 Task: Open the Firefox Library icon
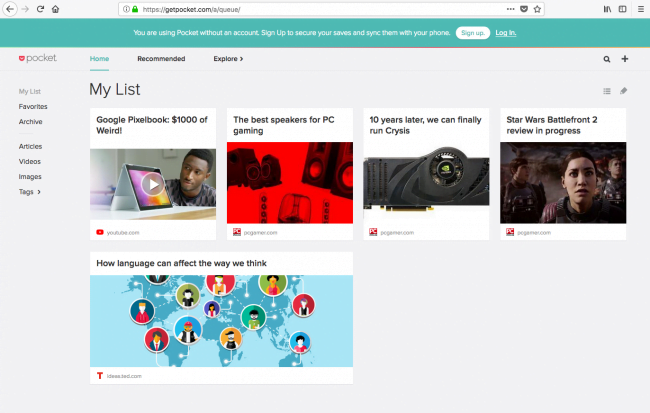607,9
